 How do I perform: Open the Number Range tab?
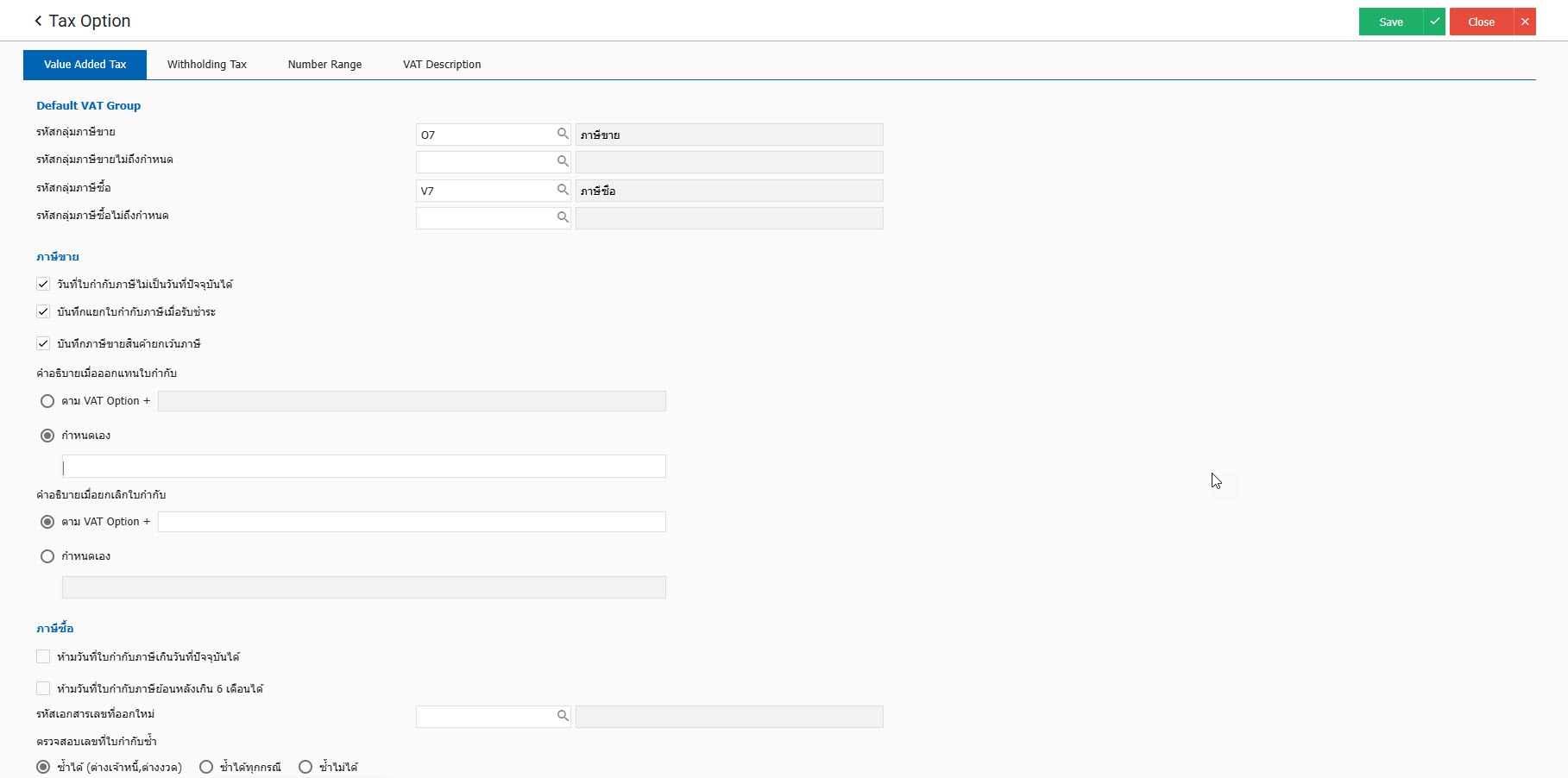[324, 65]
